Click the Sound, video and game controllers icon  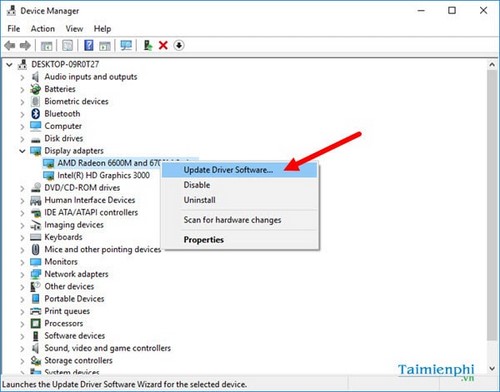coord(35,348)
